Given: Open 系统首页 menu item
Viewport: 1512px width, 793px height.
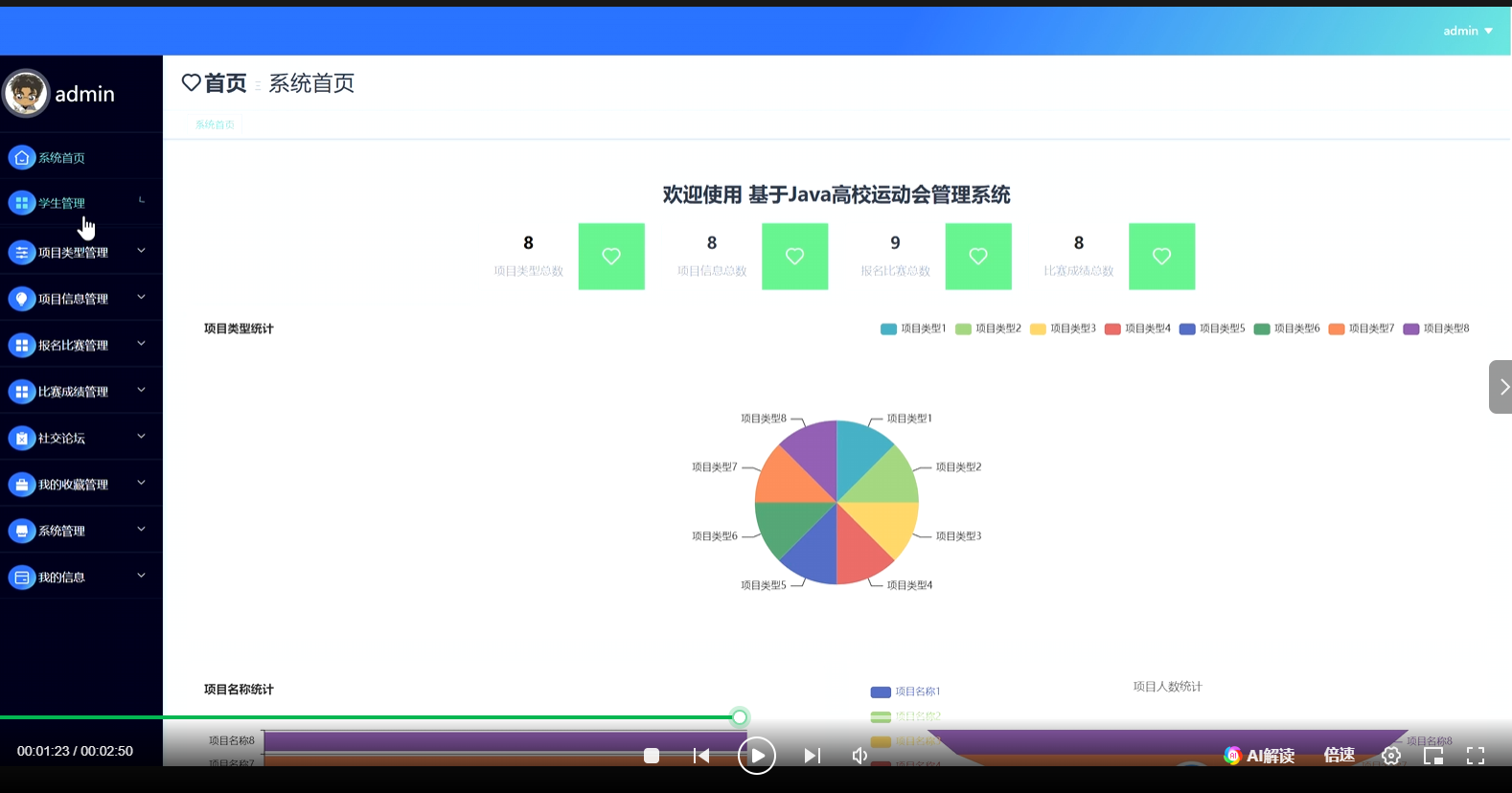Looking at the screenshot, I should [x=81, y=157].
